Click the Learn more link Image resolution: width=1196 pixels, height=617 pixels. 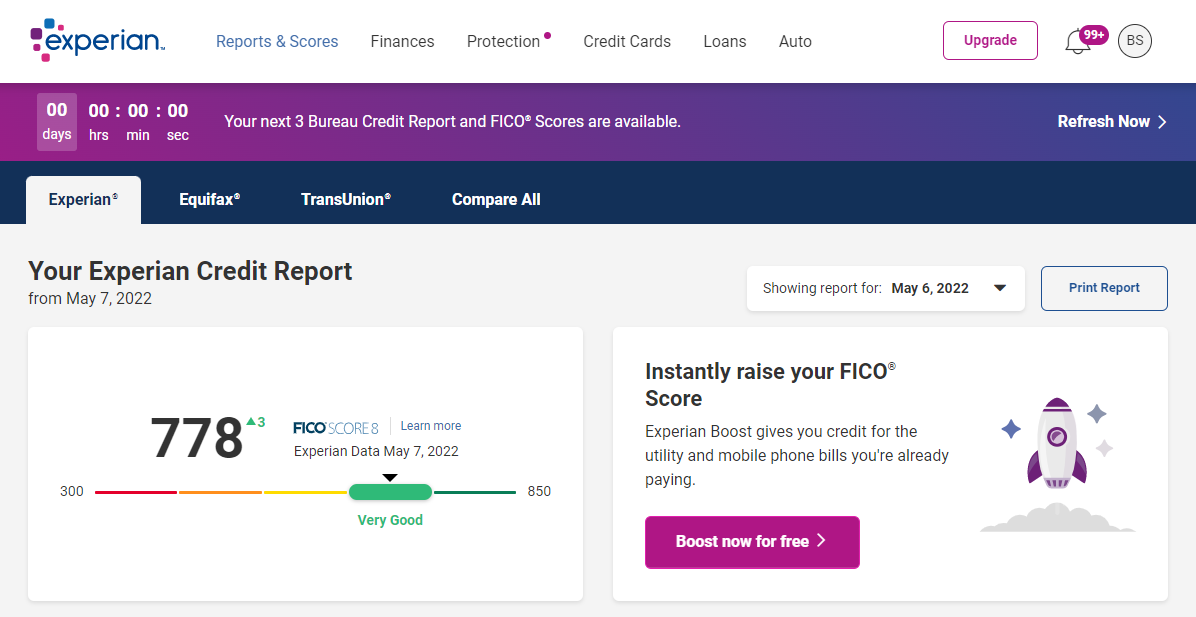tap(430, 426)
